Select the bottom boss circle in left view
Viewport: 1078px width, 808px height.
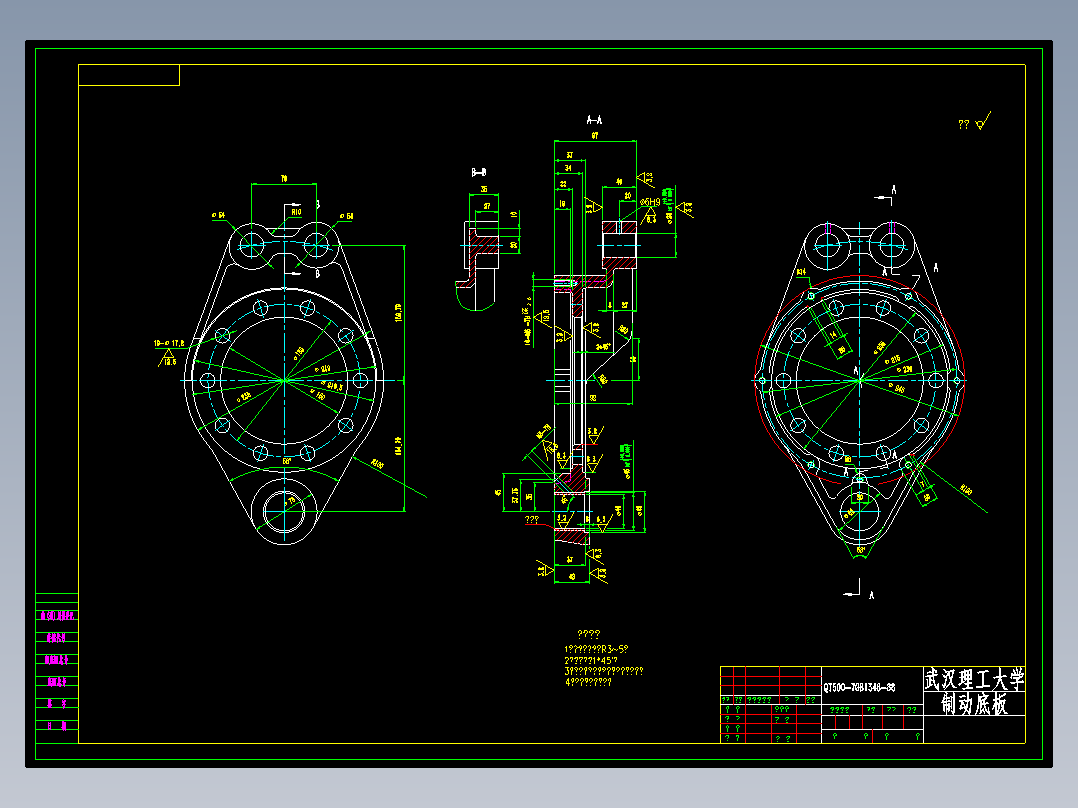pyautogui.click(x=284, y=512)
